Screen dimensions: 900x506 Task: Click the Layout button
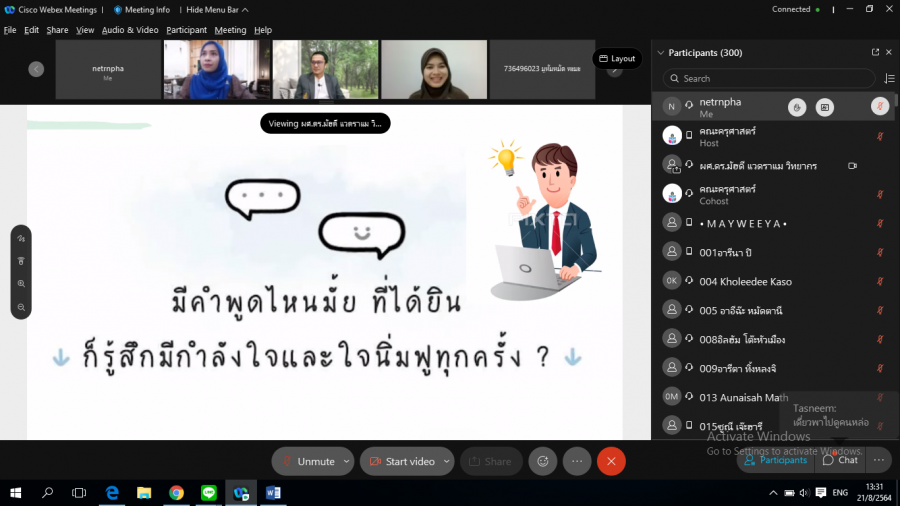[x=617, y=58]
